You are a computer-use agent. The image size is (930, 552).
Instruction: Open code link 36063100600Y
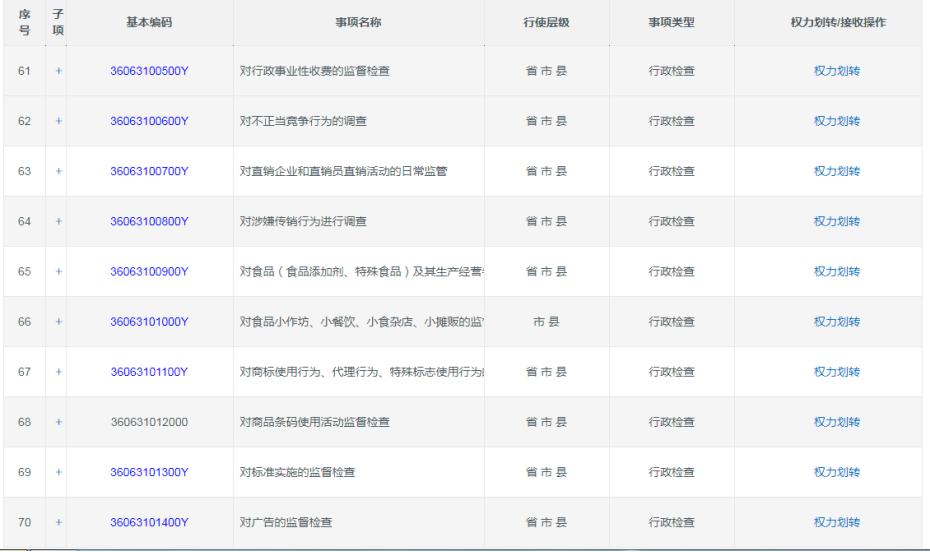[x=149, y=121]
